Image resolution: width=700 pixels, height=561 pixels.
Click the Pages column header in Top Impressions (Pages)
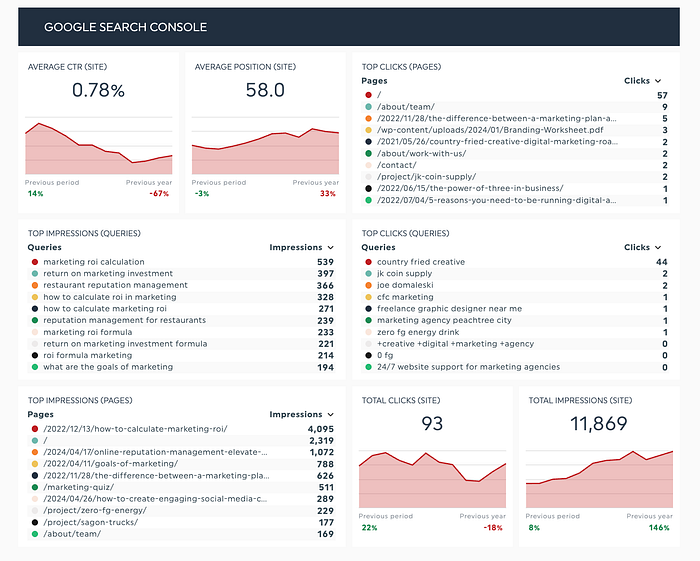coord(41,414)
